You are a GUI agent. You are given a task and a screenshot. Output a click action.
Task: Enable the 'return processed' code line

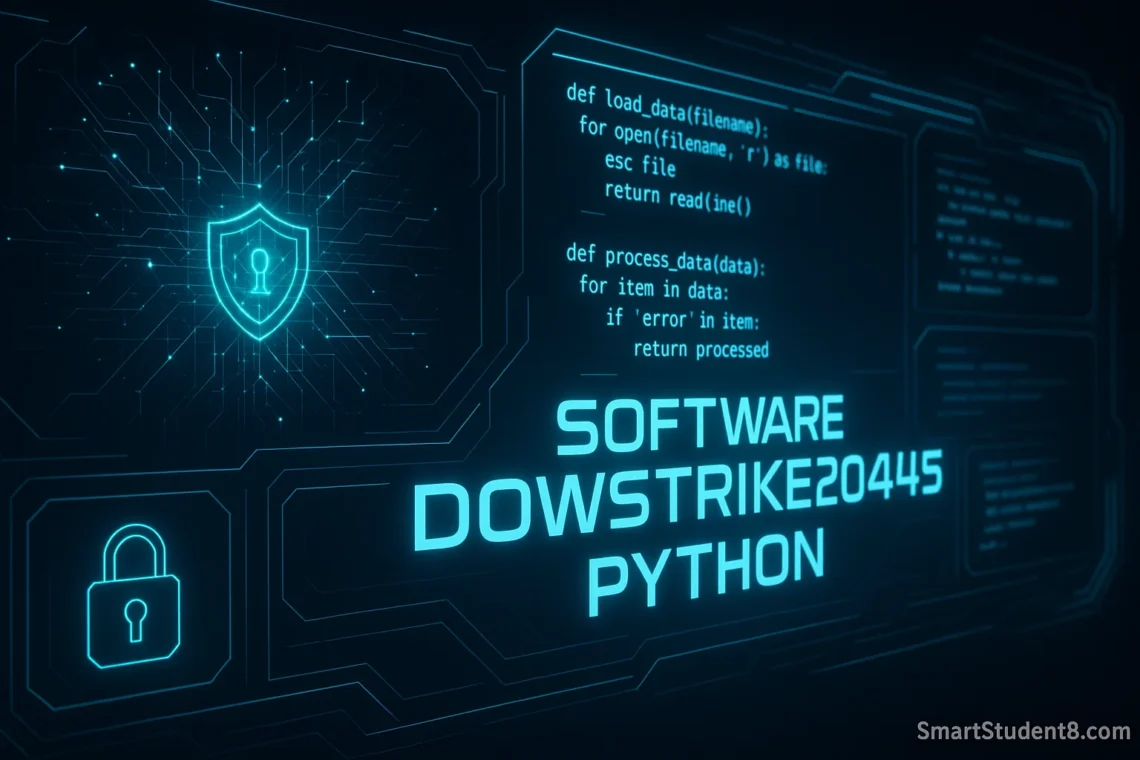700,350
